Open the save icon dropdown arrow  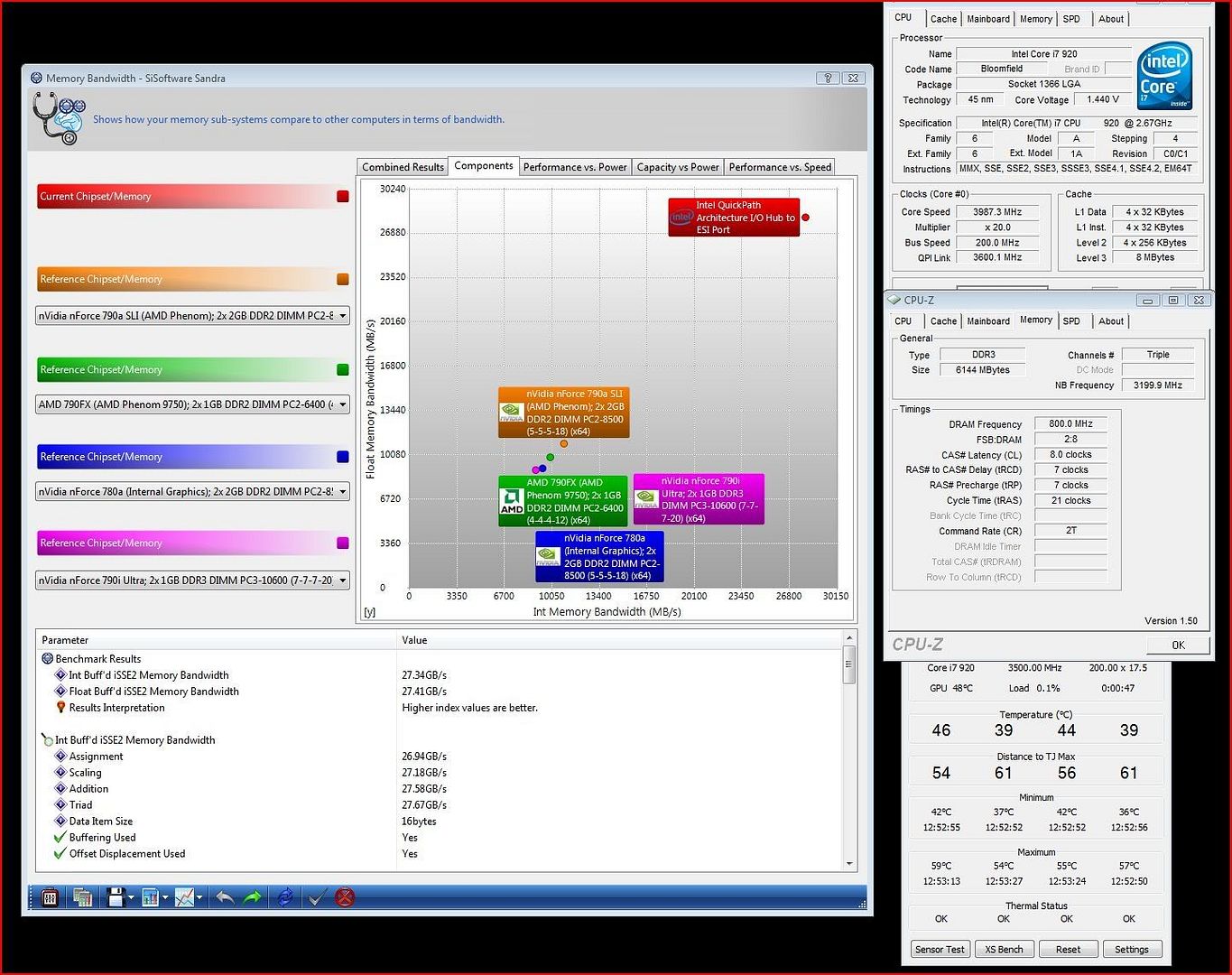coord(132,897)
